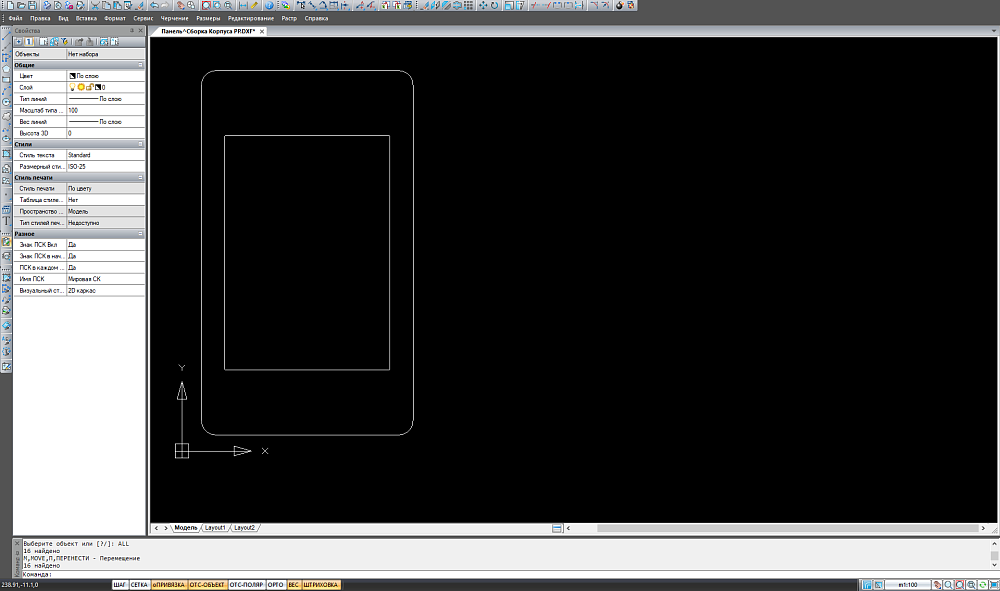Close the Панель^Сборка Корпуса document tab
Image resolution: width=1000 pixels, height=591 pixels.
pyautogui.click(x=261, y=31)
